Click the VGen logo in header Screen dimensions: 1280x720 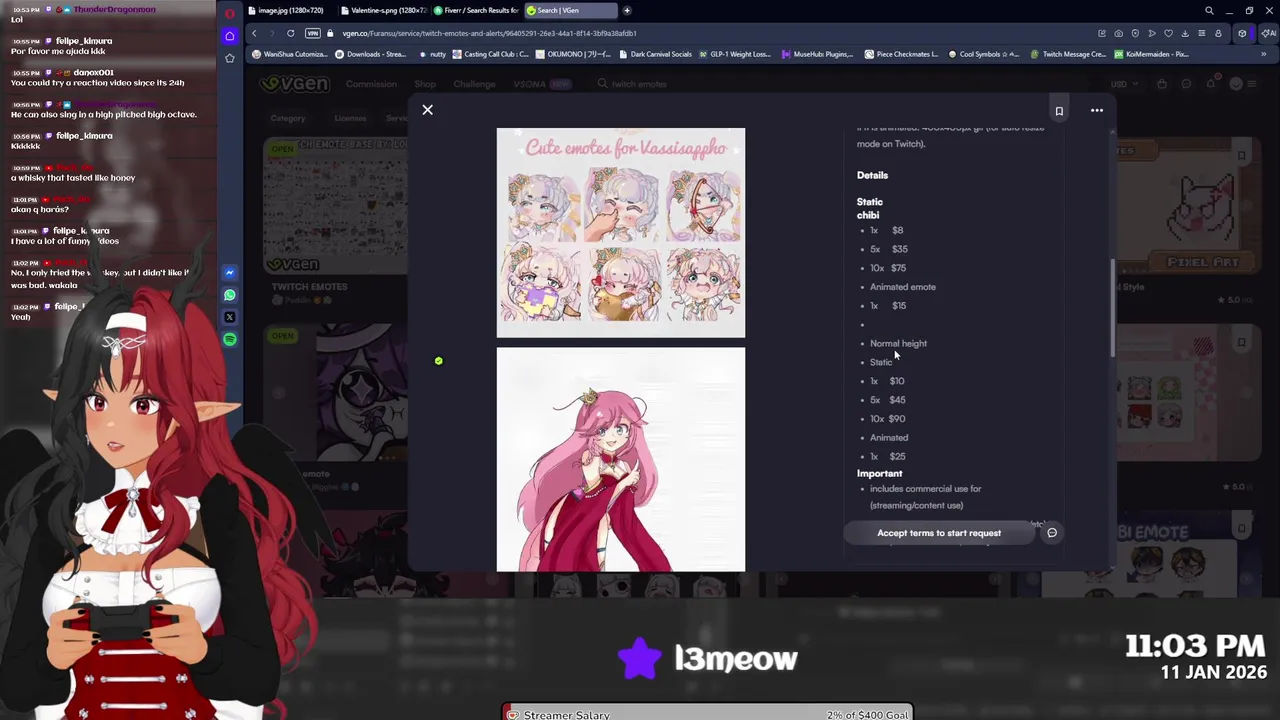click(294, 84)
